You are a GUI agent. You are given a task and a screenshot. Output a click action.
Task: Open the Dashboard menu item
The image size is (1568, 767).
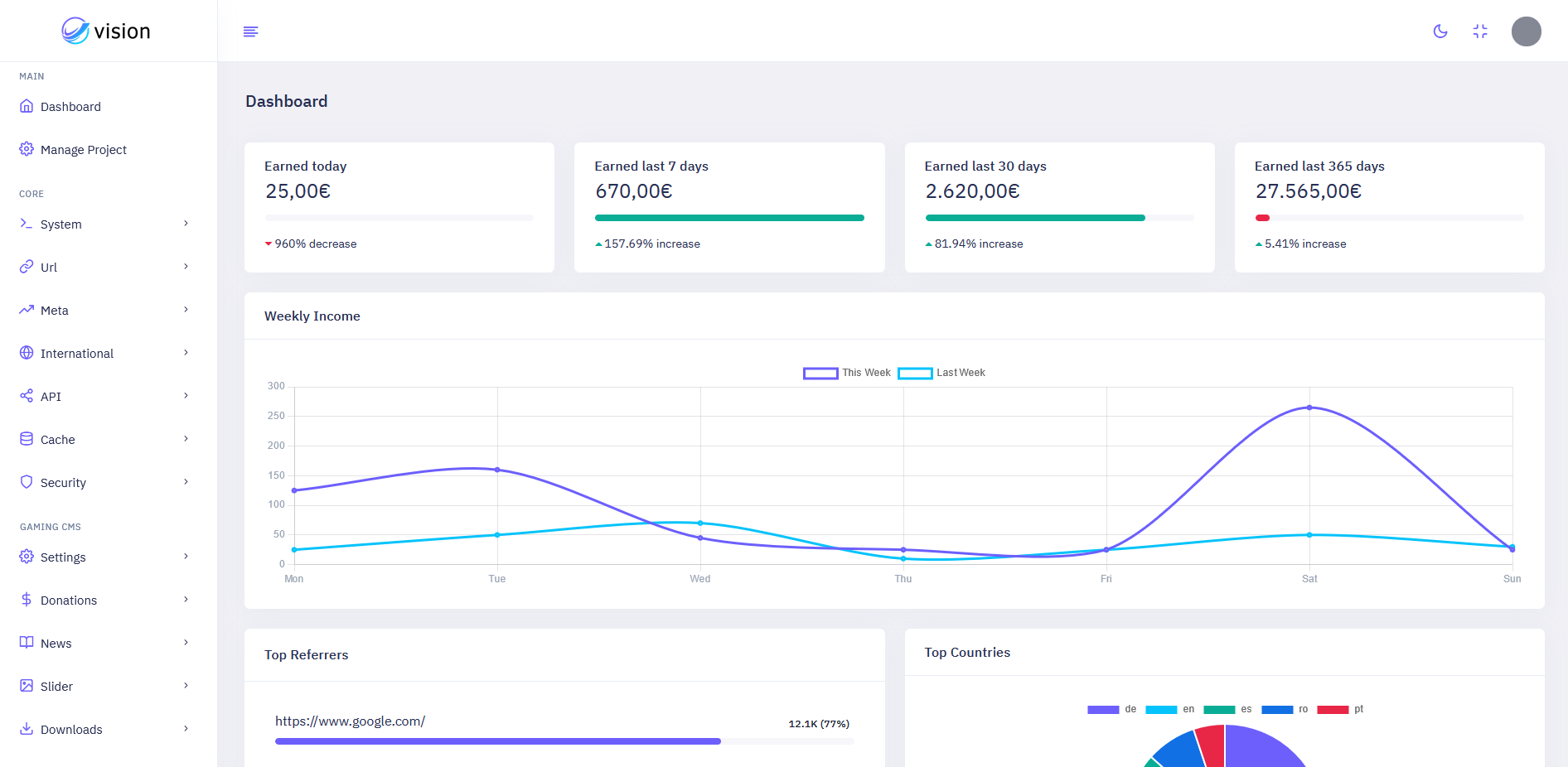(x=109, y=107)
